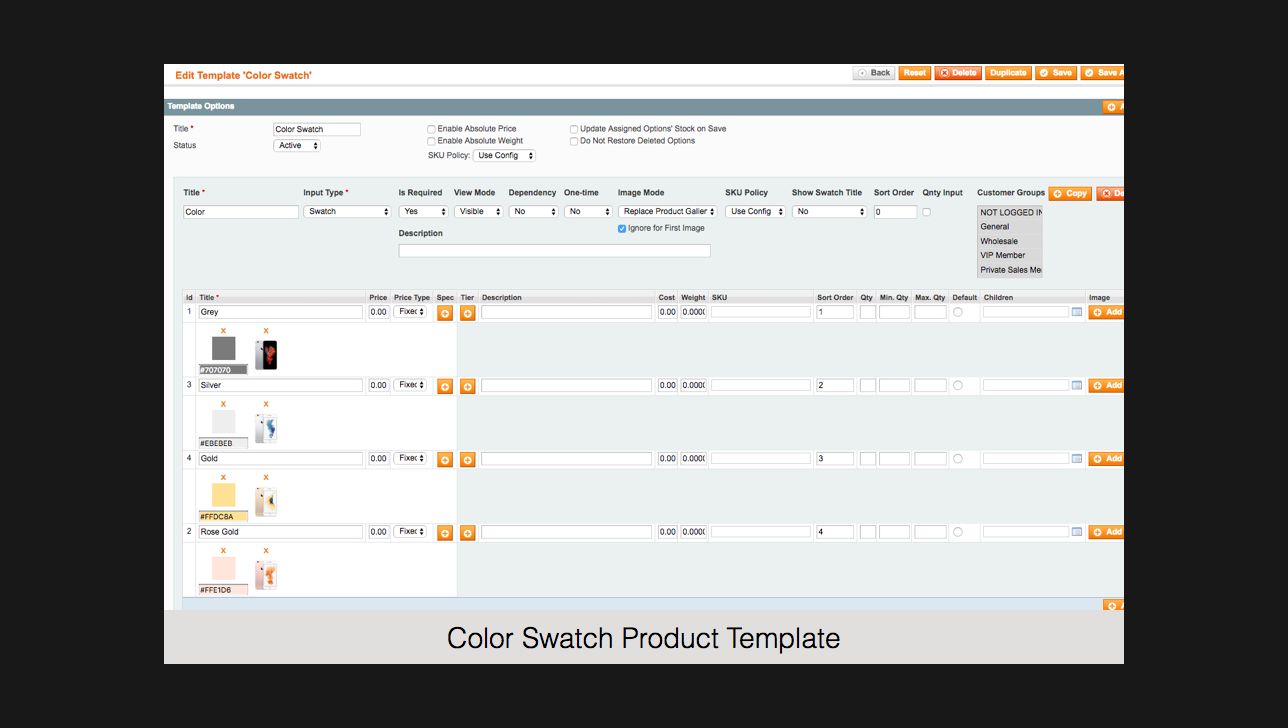Click the Duplicate button

click(x=1007, y=73)
